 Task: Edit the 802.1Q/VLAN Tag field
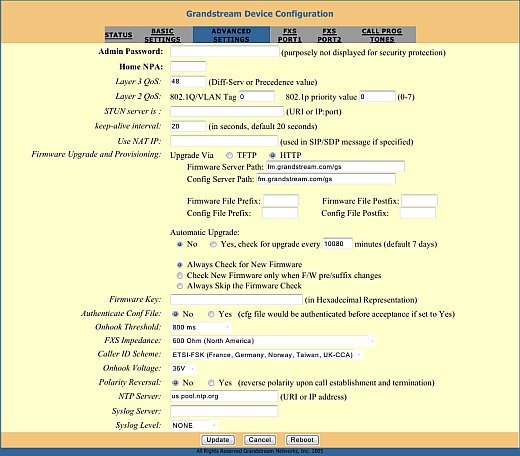pos(257,96)
